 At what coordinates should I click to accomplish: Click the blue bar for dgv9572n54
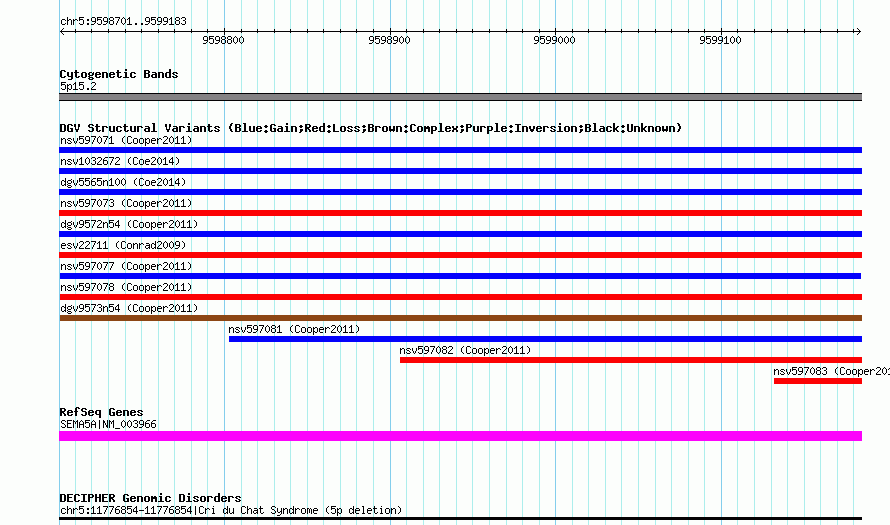pyautogui.click(x=460, y=234)
